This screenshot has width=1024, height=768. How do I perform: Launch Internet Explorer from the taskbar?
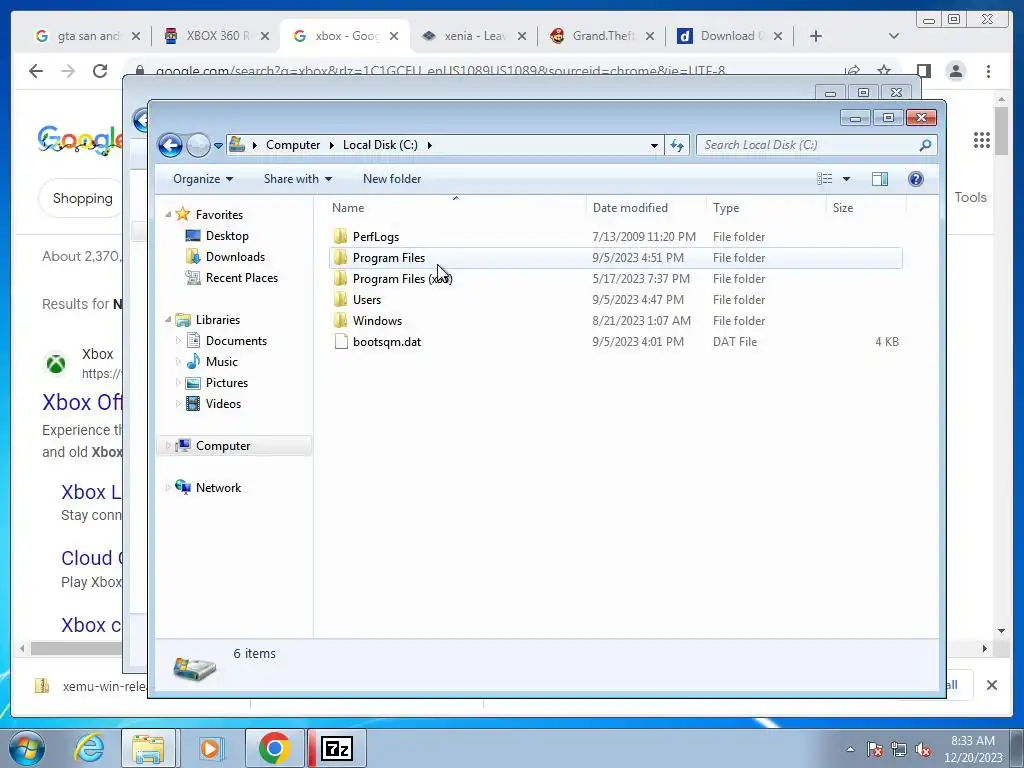(x=89, y=748)
